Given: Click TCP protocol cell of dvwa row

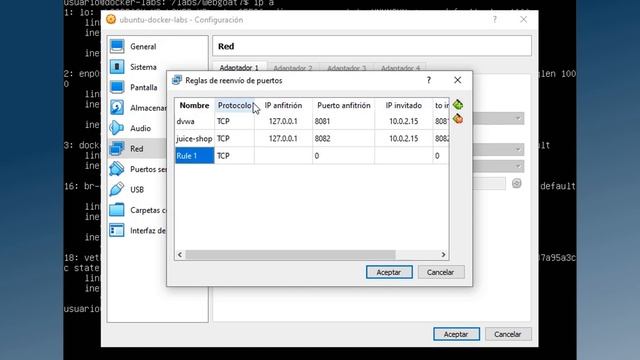Looking at the screenshot, I should pyautogui.click(x=234, y=121).
